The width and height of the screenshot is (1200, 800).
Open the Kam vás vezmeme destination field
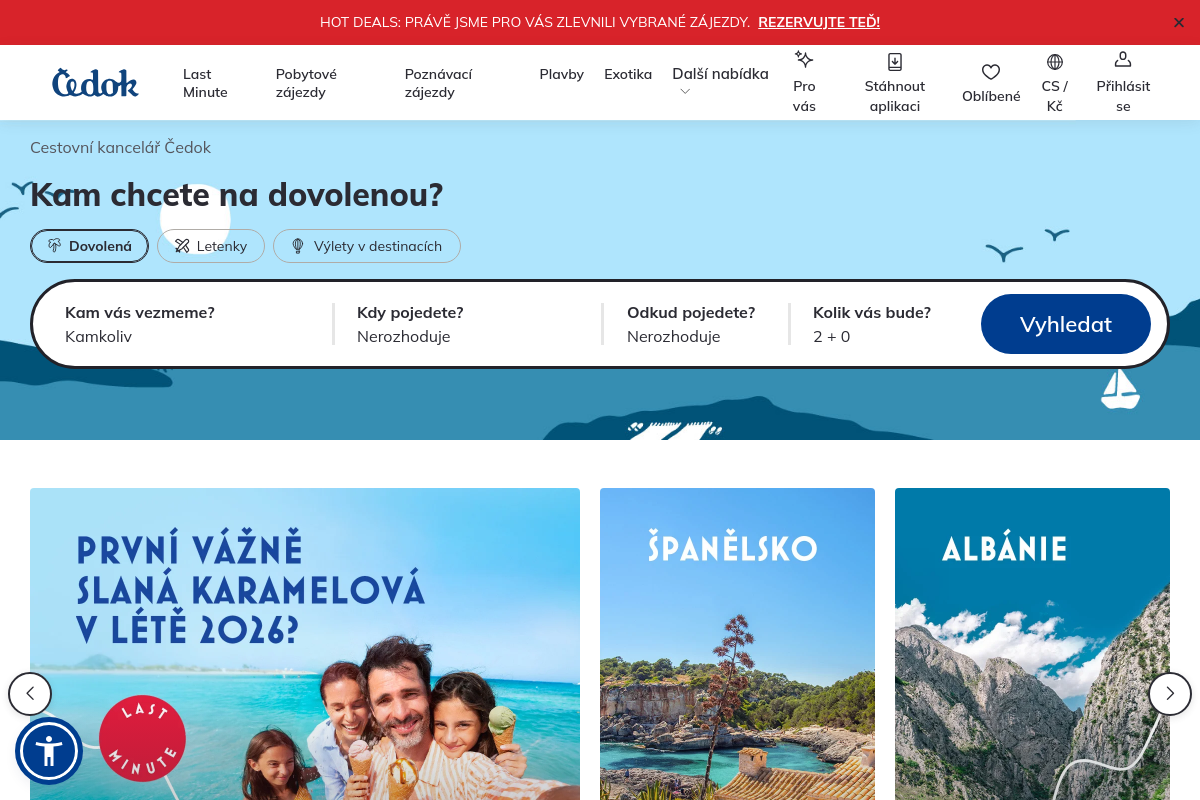pyautogui.click(x=190, y=324)
